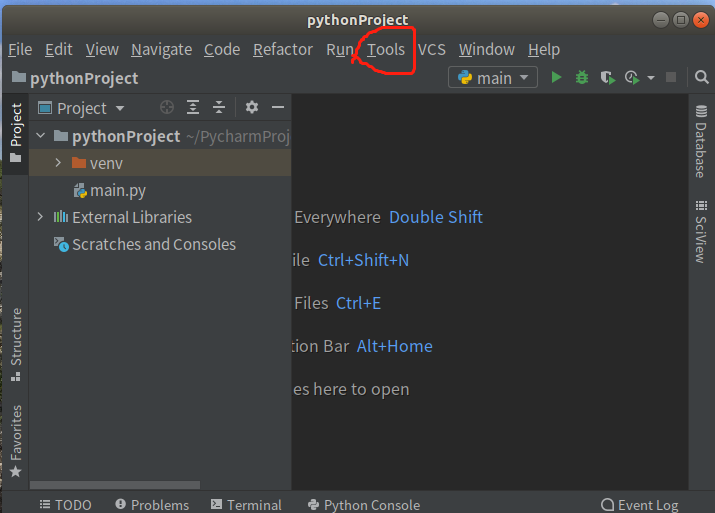Open the Run menu
The width and height of the screenshot is (715, 513).
click(x=340, y=49)
